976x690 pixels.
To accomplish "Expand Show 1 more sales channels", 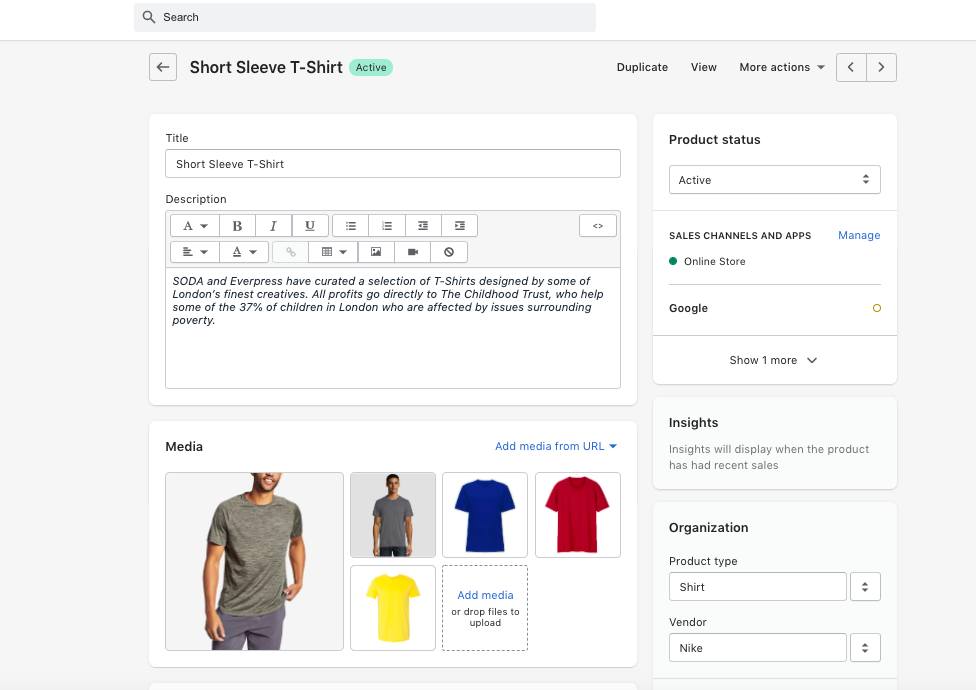I will [x=774, y=360].
